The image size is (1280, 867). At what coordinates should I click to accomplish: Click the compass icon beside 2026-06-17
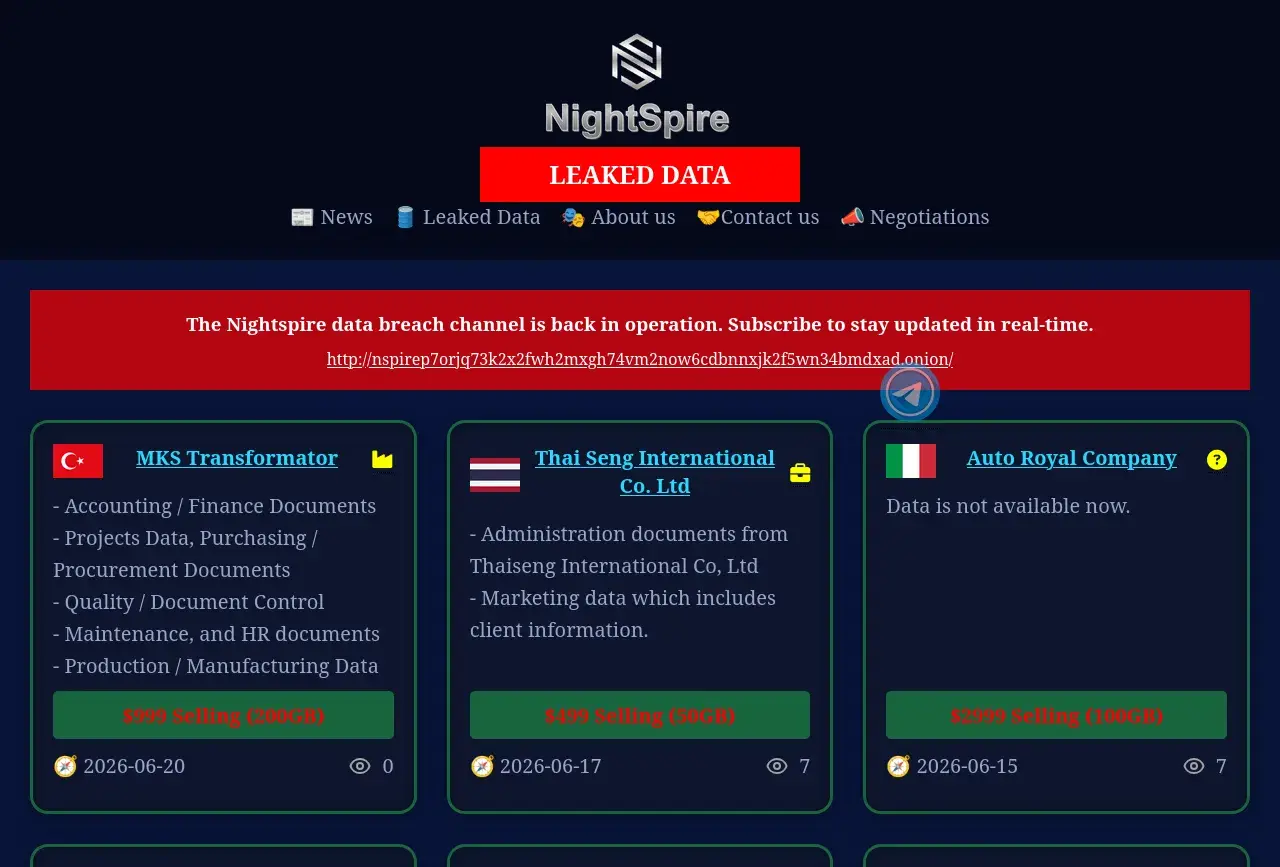pyautogui.click(x=482, y=766)
